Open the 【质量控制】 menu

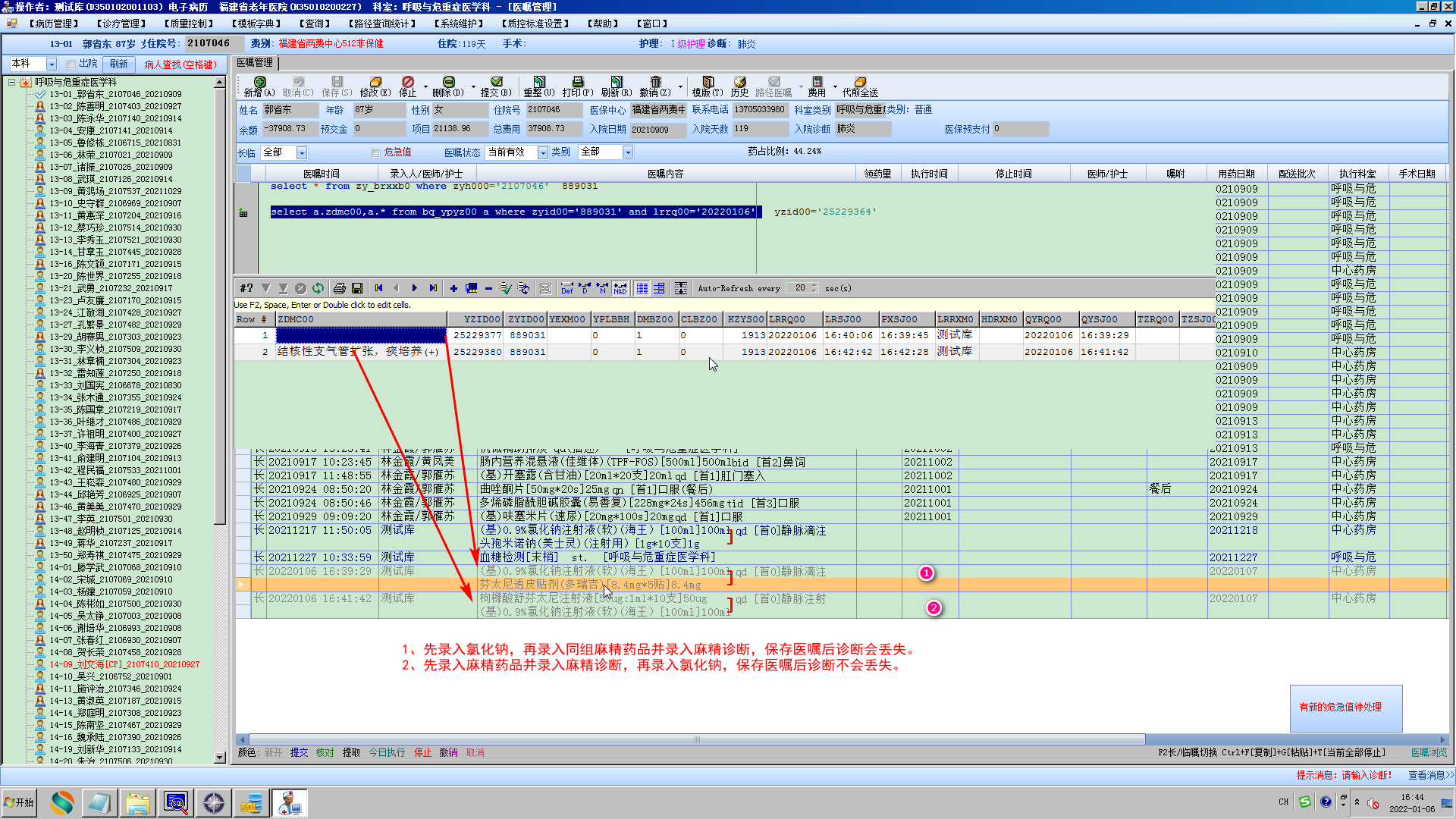(190, 24)
